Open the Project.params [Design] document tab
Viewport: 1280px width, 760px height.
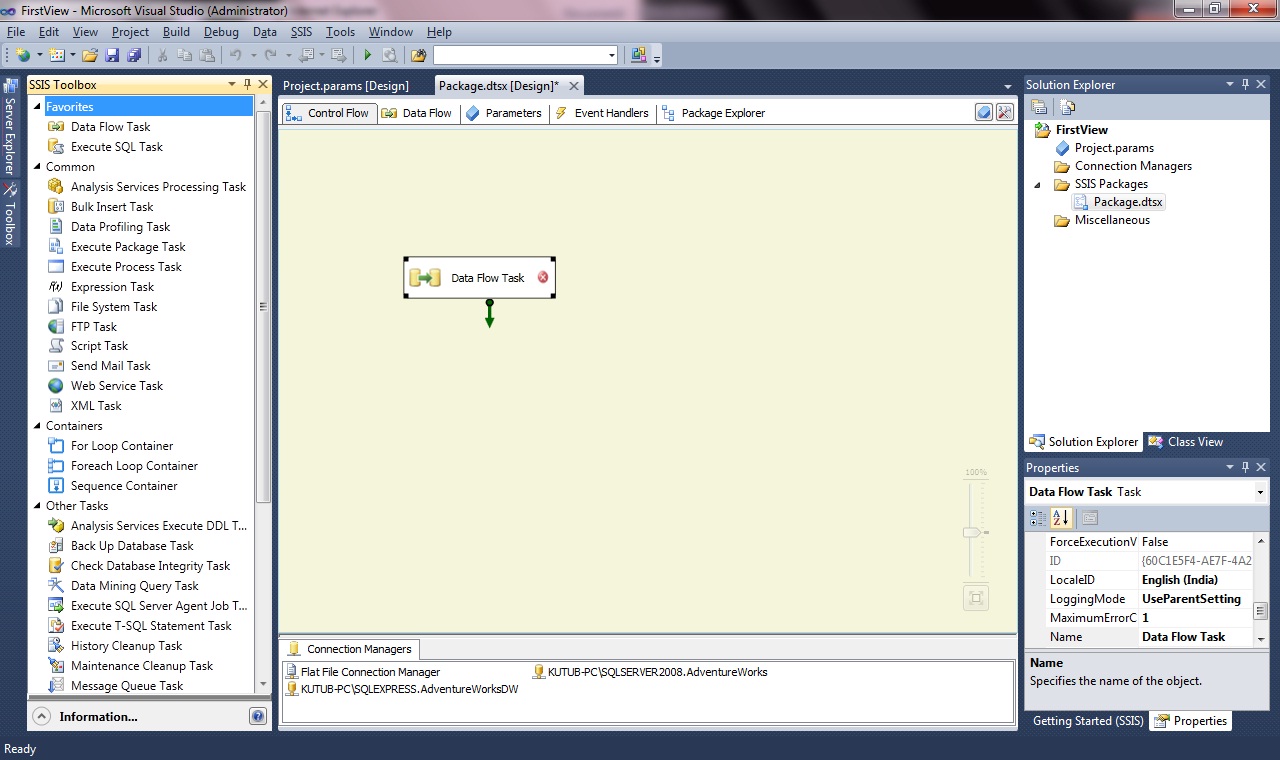(x=346, y=86)
